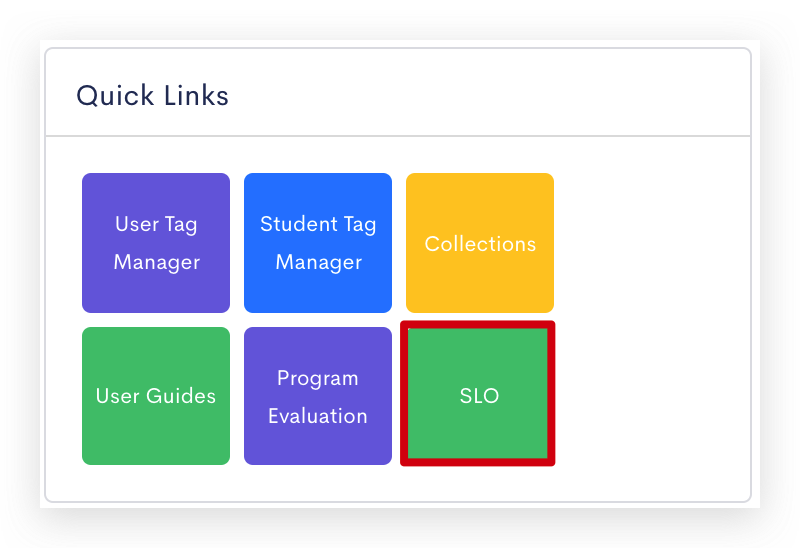Select the yellow Collections tile
Image resolution: width=800 pixels, height=548 pixels.
[x=480, y=243]
